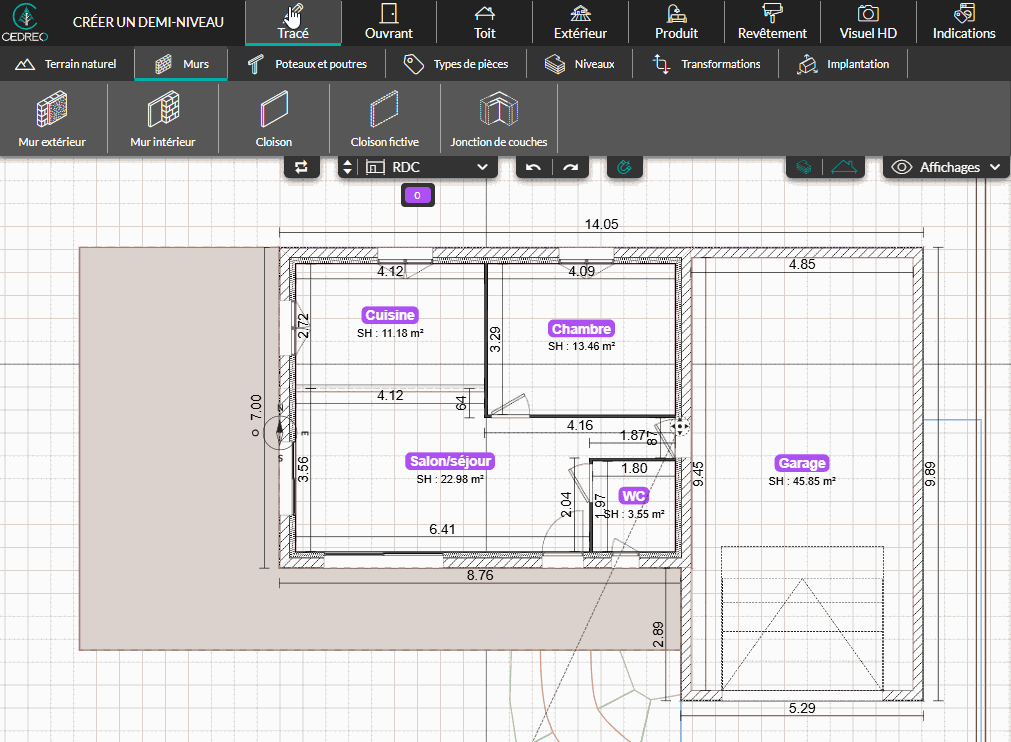This screenshot has height=742, width=1011.
Task: Open the Revêtement tab
Action: point(772,22)
